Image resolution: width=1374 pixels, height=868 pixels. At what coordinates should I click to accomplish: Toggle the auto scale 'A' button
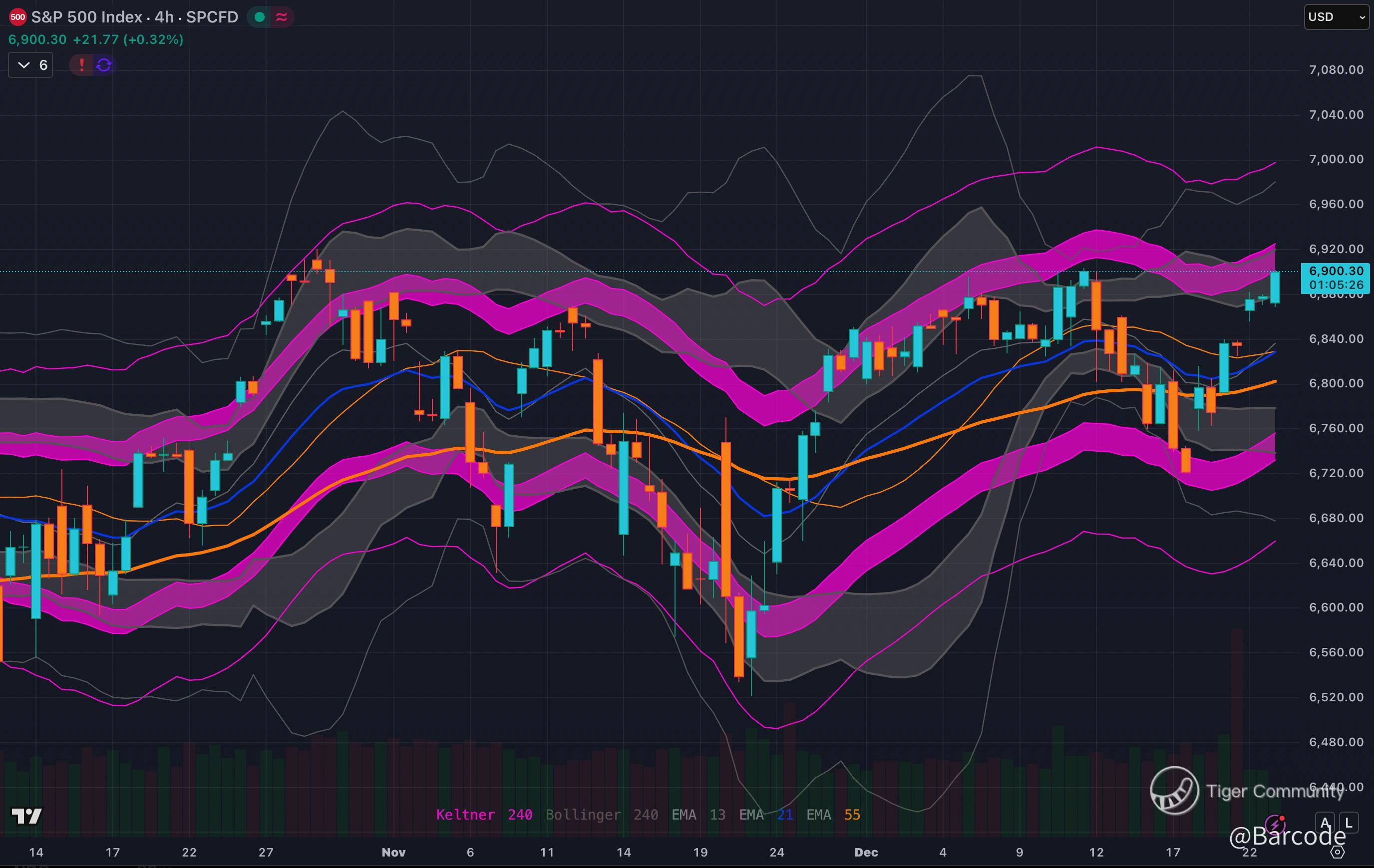[x=1325, y=823]
